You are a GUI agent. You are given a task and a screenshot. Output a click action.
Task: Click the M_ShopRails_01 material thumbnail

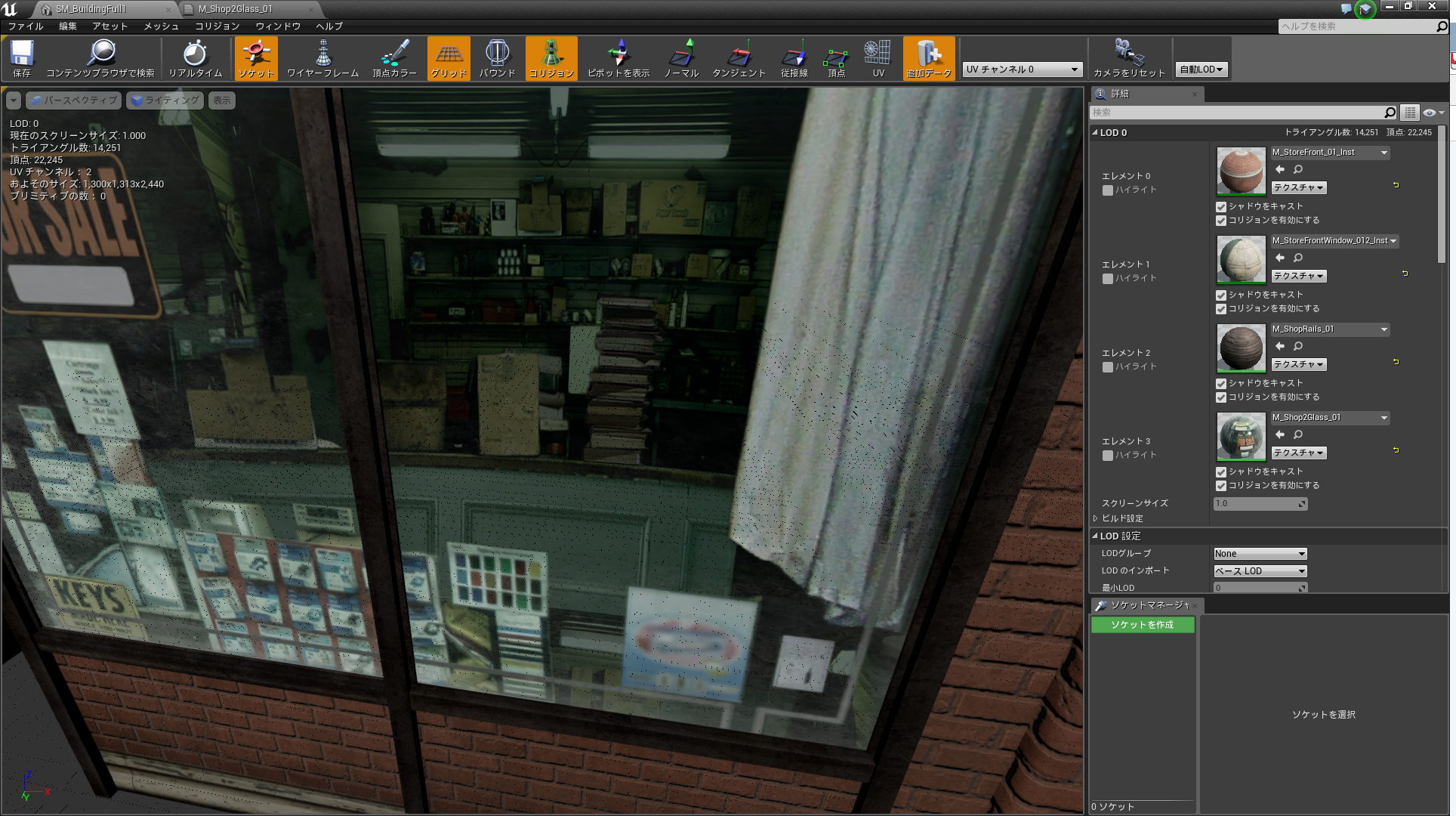click(x=1241, y=348)
